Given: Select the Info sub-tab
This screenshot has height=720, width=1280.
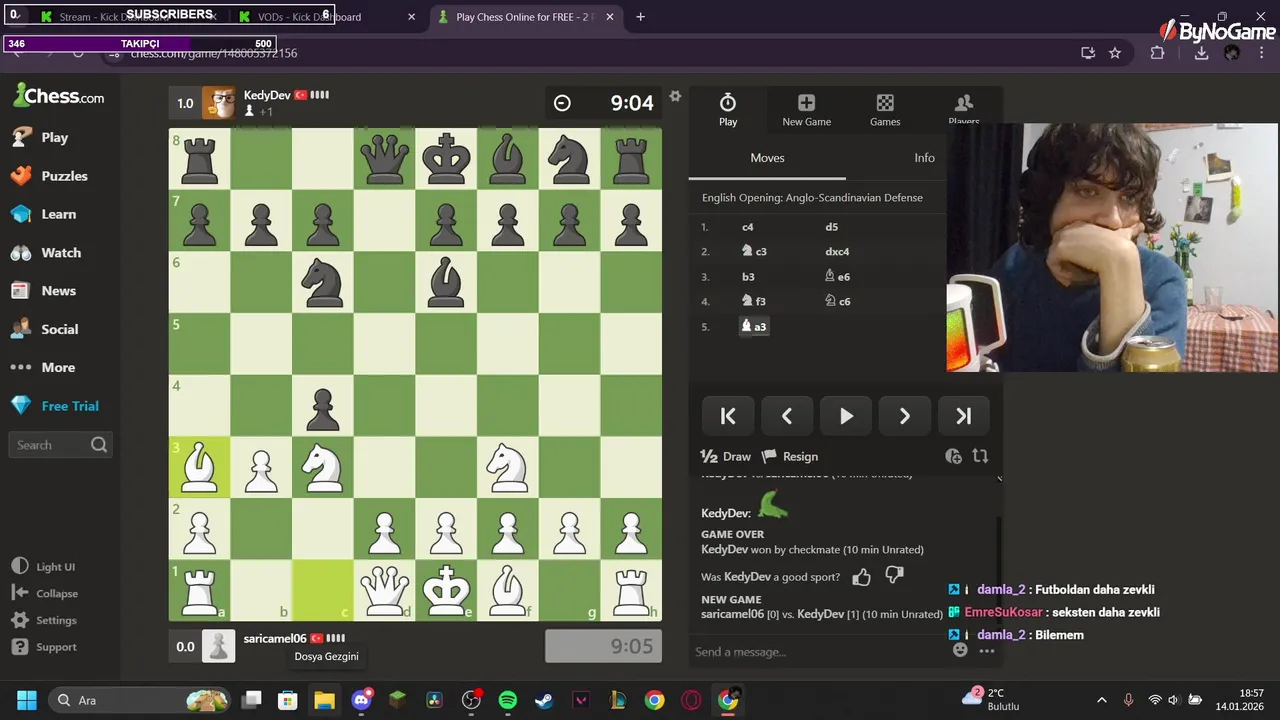Looking at the screenshot, I should [924, 158].
